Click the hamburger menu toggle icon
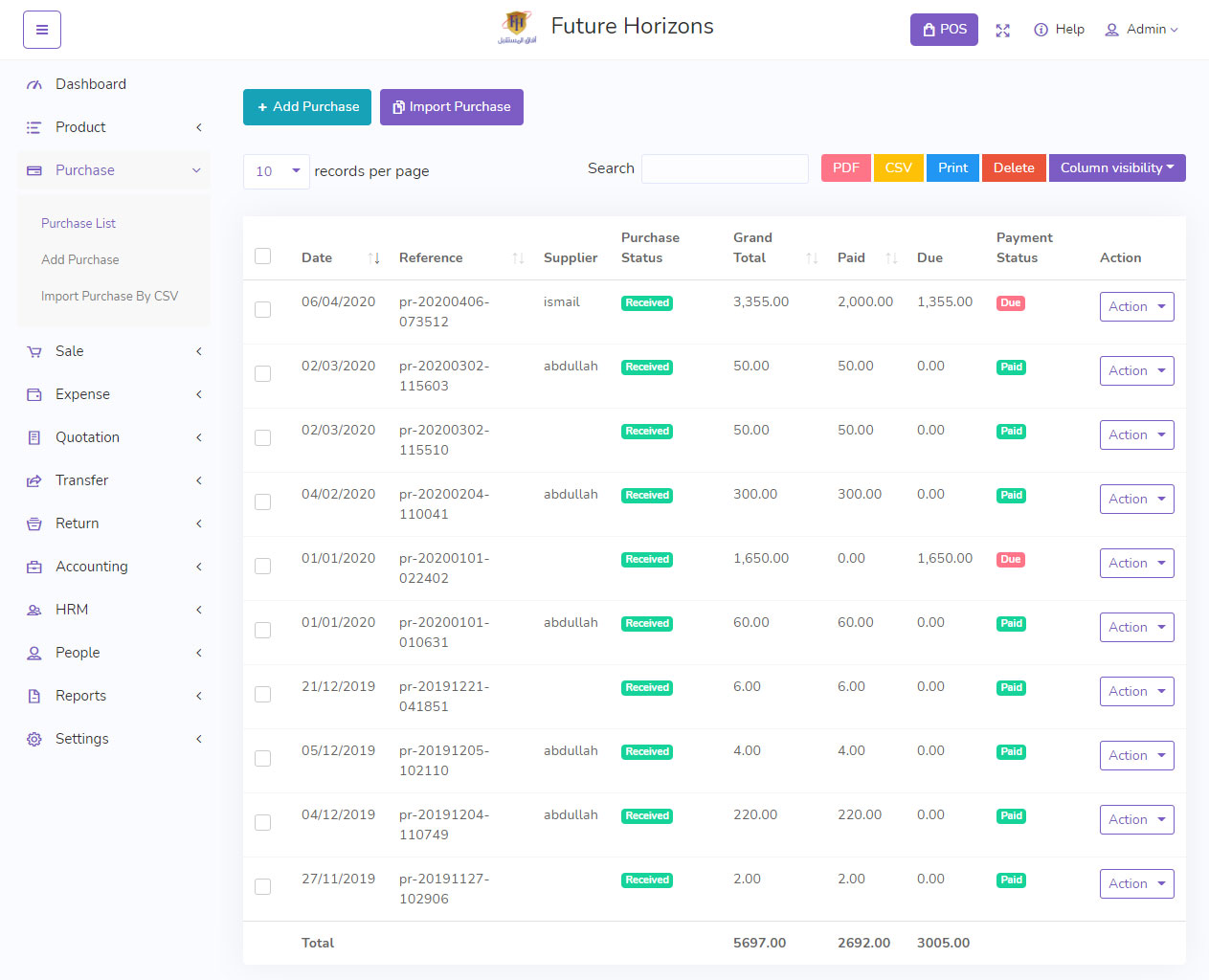This screenshot has height=980, width=1209. [42, 30]
